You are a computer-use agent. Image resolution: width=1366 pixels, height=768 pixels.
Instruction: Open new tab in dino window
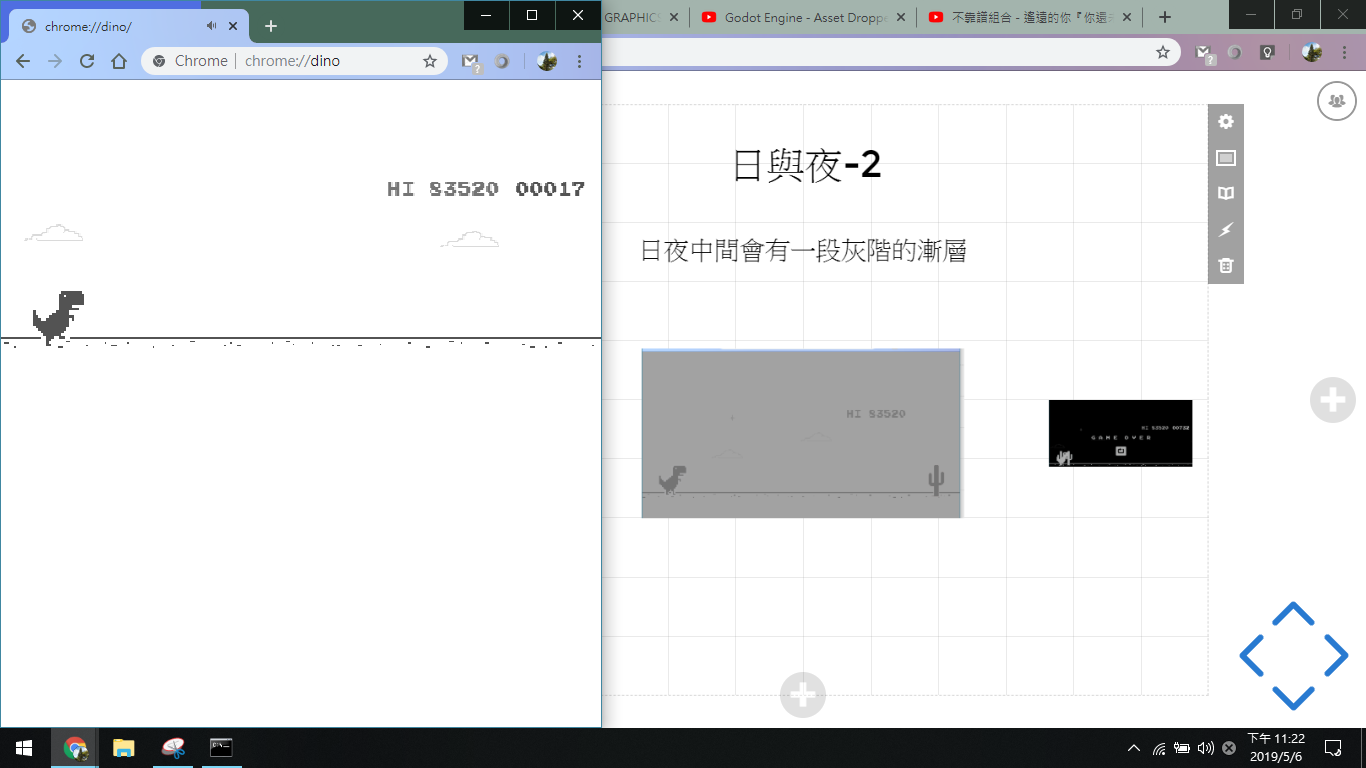click(271, 26)
